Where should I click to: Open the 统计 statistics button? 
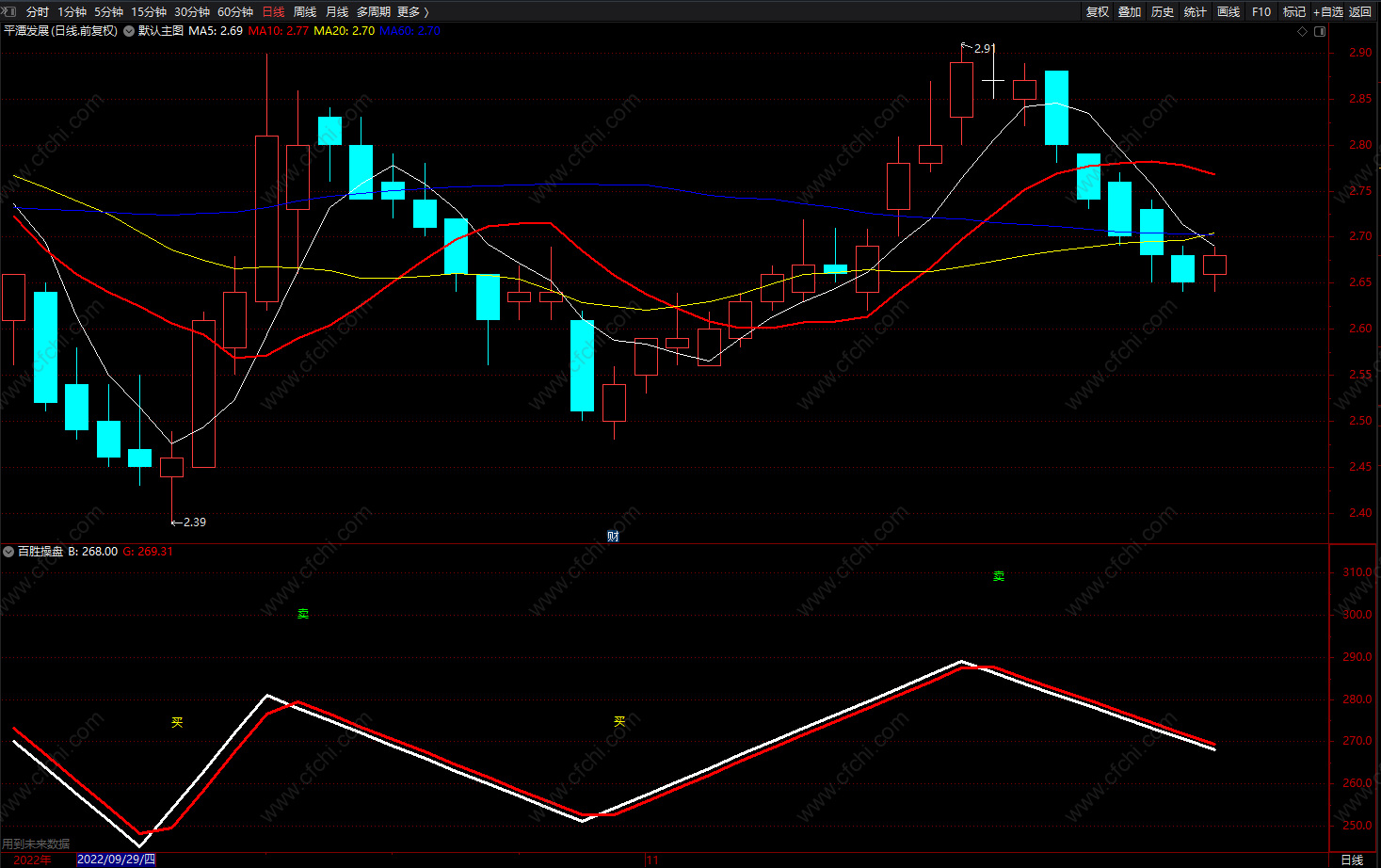(x=1196, y=12)
